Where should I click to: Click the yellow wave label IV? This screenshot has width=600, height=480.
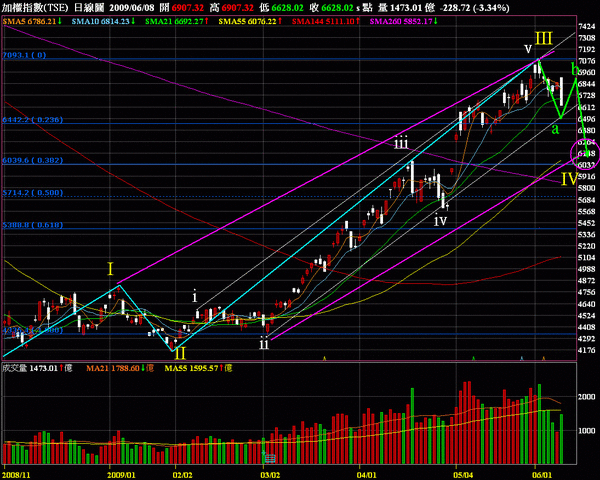point(570,179)
